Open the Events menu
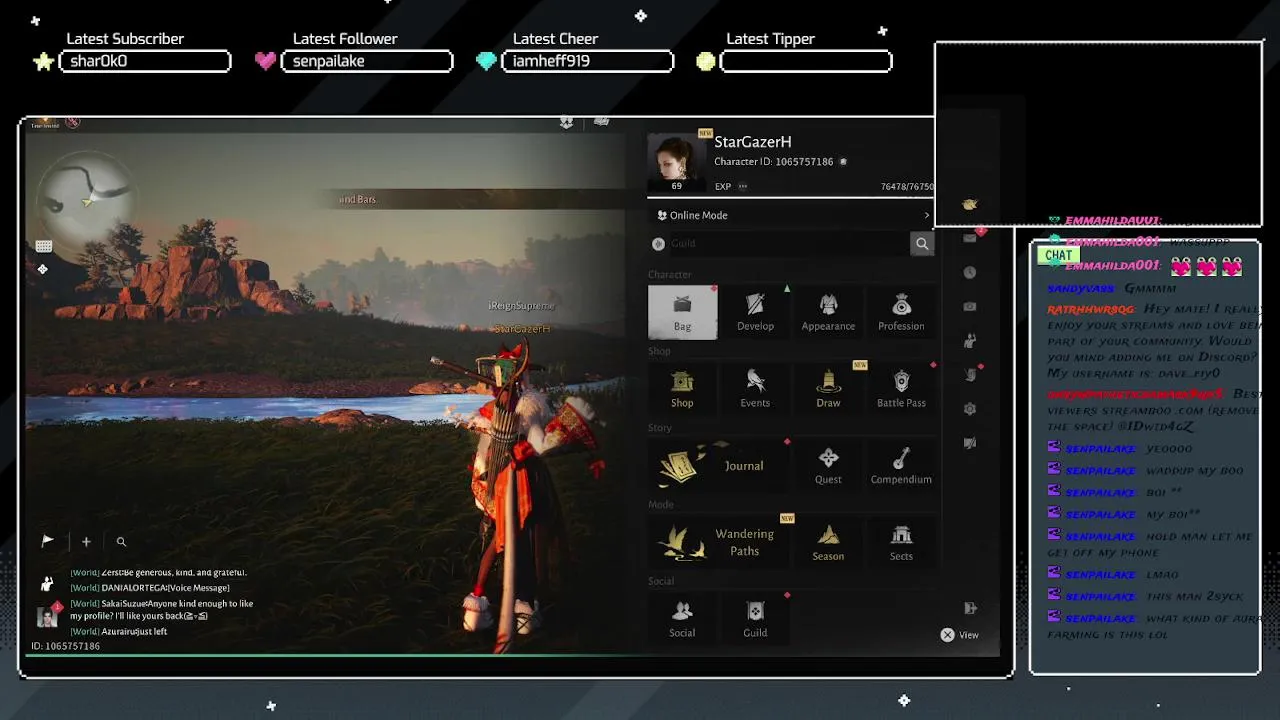Image resolution: width=1280 pixels, height=720 pixels. coord(755,389)
